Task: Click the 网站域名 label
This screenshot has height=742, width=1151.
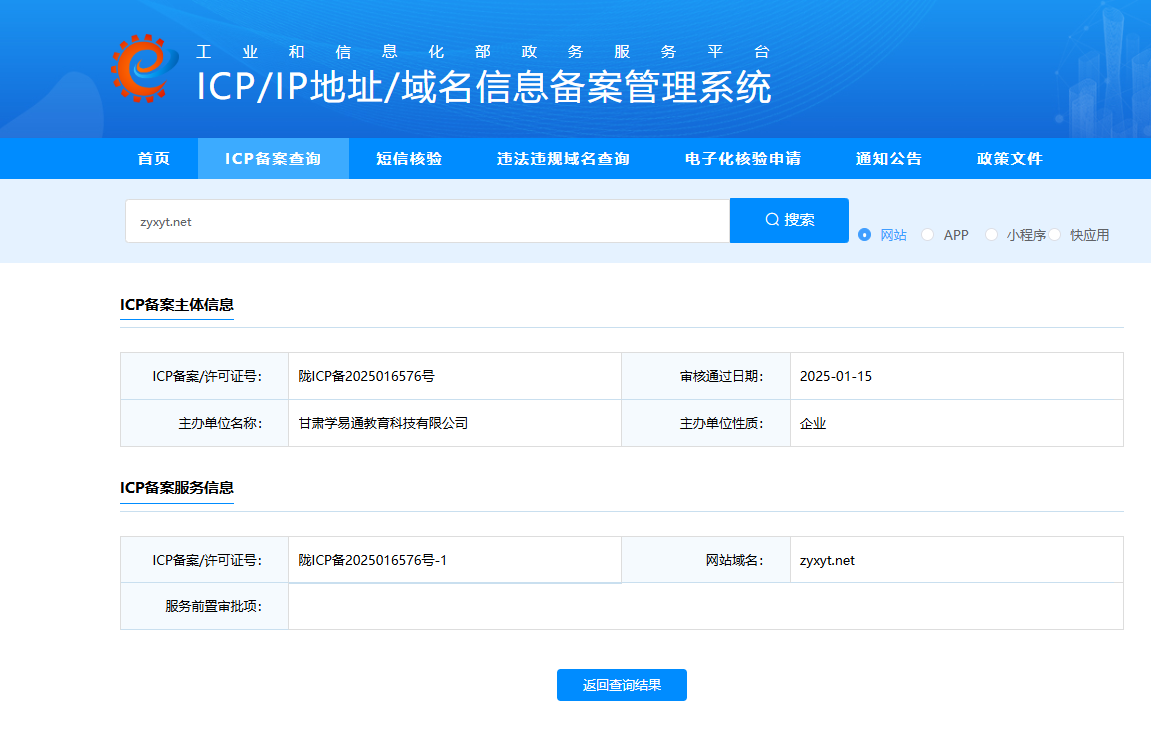Action: pyautogui.click(x=735, y=560)
